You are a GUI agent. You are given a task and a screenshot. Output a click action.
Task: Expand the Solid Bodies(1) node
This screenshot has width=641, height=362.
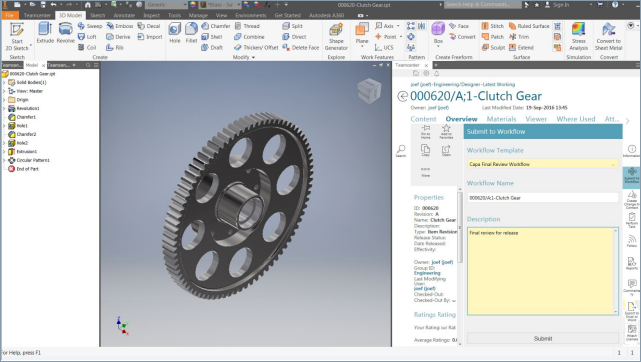point(4,83)
